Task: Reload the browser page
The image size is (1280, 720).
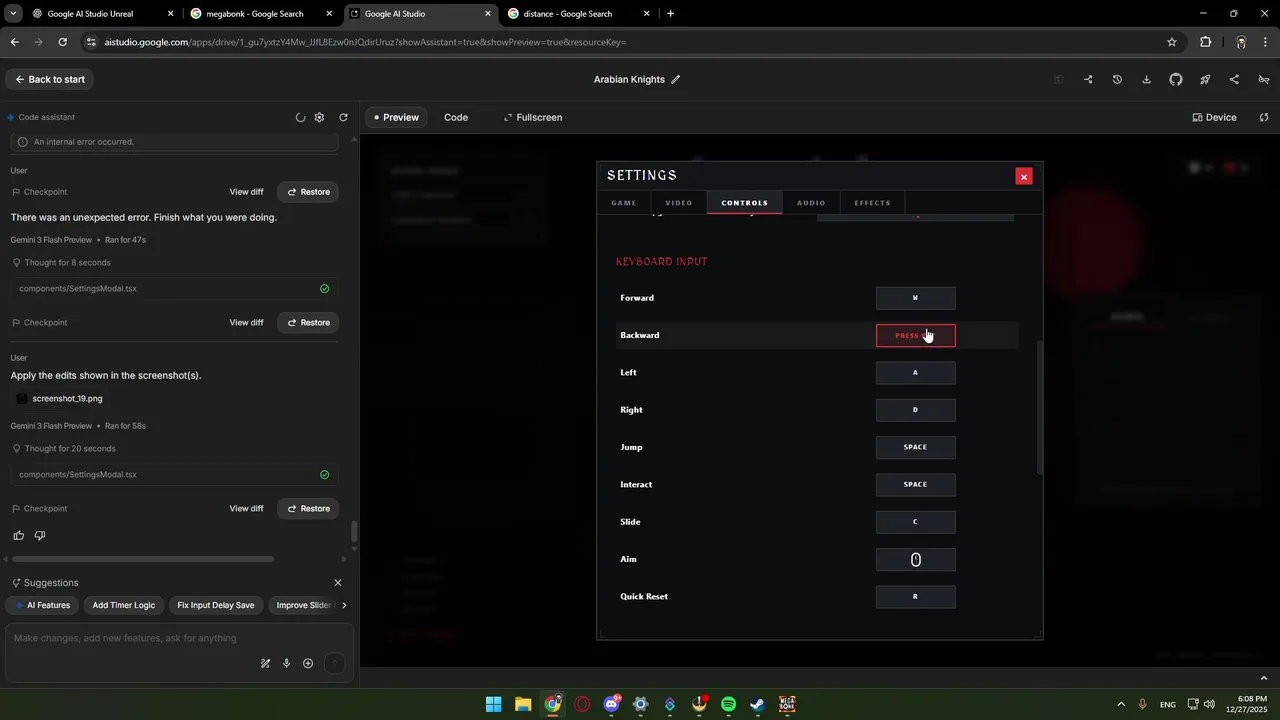Action: [62, 42]
